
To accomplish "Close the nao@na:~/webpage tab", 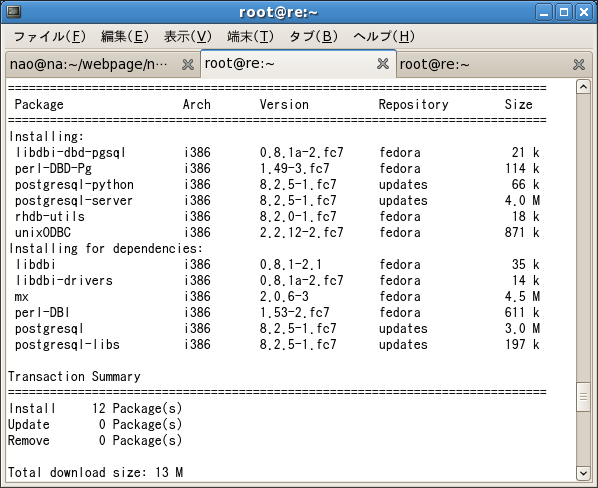I will point(188,64).
